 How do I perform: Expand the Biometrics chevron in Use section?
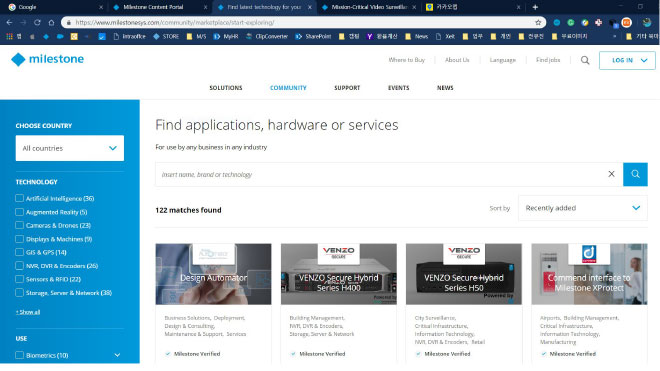click(117, 355)
